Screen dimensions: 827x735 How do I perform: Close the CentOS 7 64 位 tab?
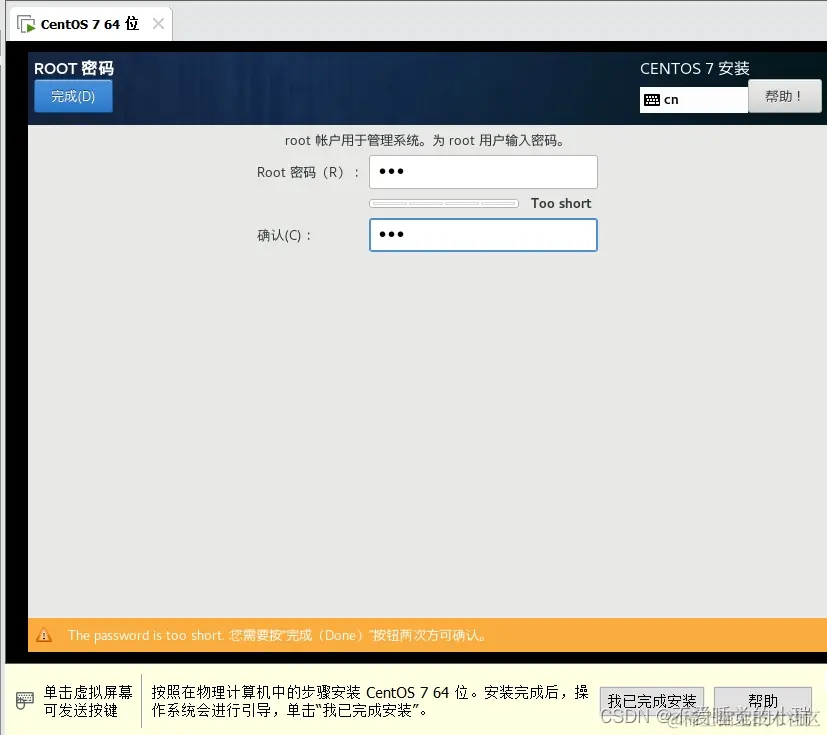pyautogui.click(x=158, y=24)
